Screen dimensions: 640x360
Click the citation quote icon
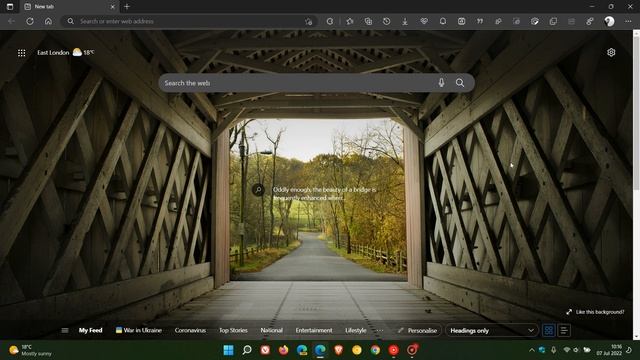pyautogui.click(x=480, y=21)
